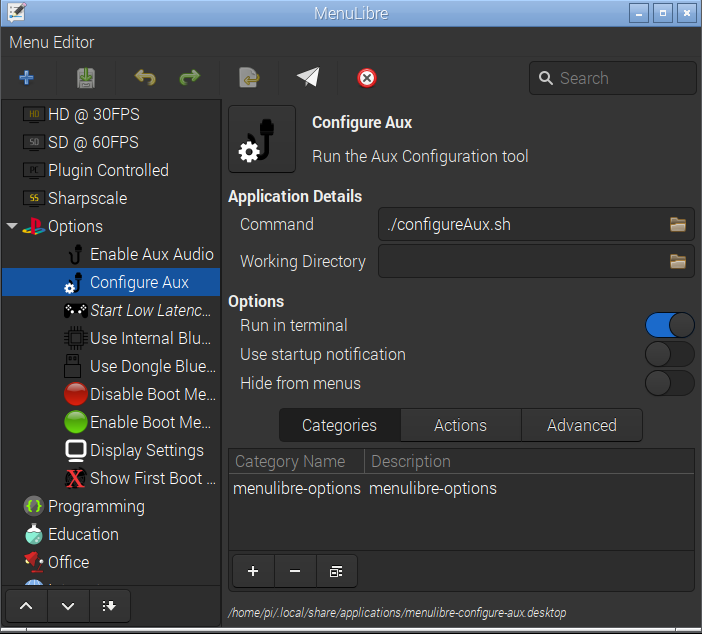
Task: Click the clear categories list icon
Action: tap(336, 571)
